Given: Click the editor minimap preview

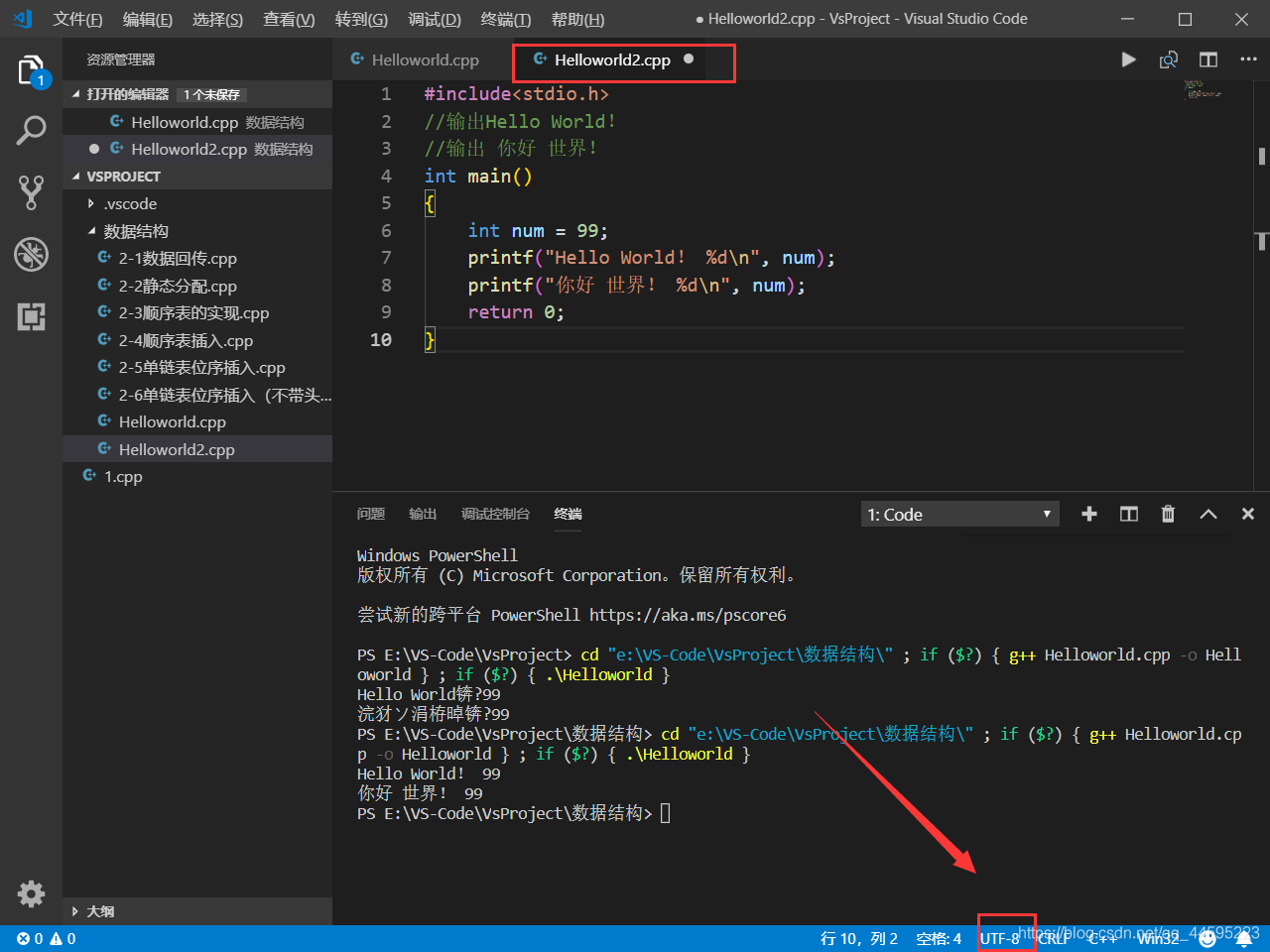Looking at the screenshot, I should point(1203,91).
